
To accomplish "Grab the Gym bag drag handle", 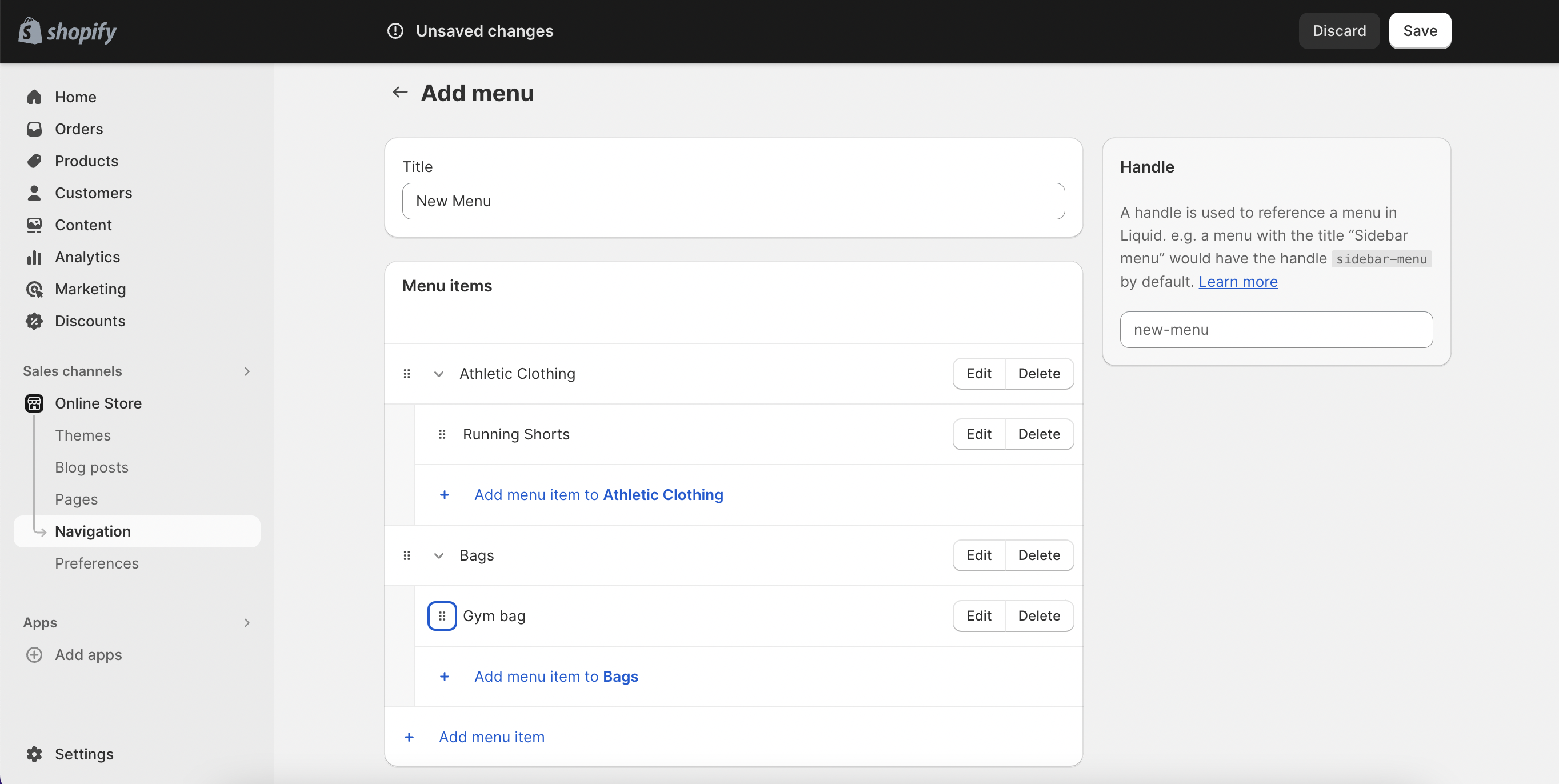I will coord(442,615).
